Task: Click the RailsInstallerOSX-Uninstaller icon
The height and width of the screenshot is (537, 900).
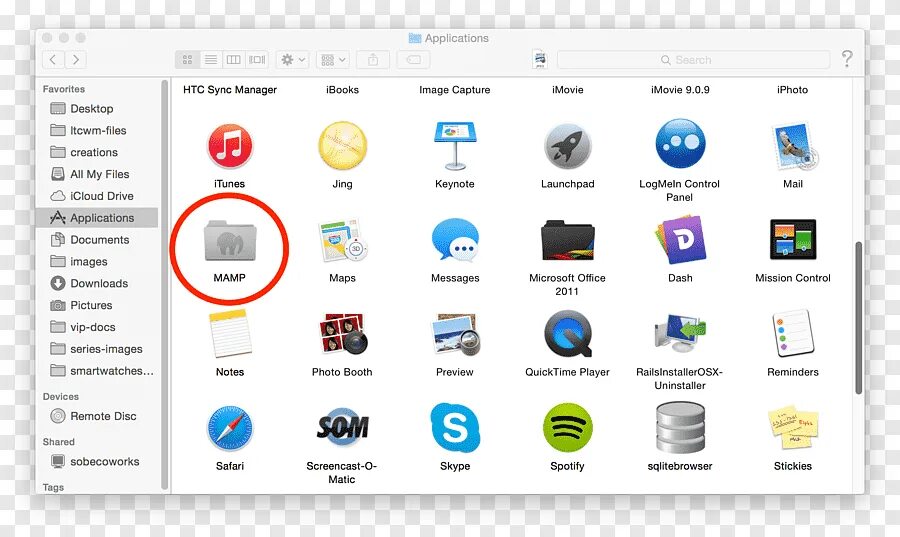Action: [x=680, y=333]
